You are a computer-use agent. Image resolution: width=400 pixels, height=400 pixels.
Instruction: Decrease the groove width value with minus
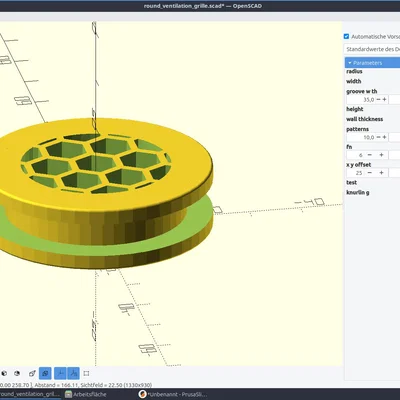point(378,99)
